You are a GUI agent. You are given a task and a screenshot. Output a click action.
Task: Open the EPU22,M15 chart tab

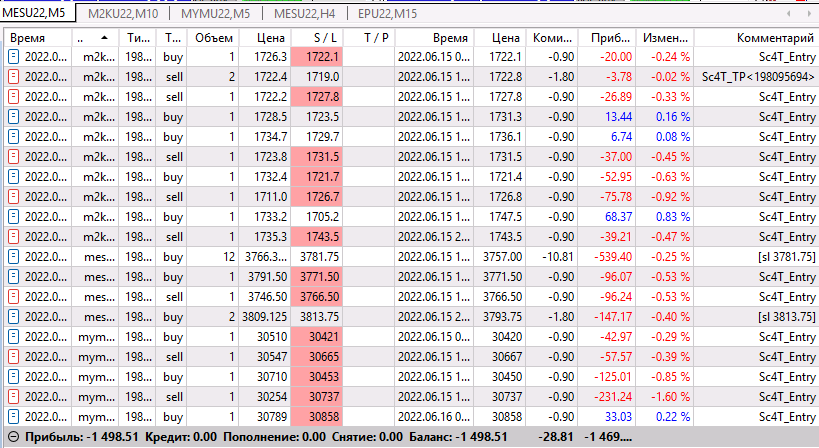387,14
